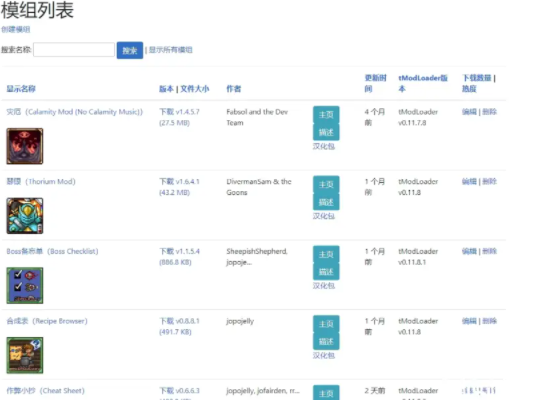The image size is (539, 402).
Task: Sort by tModLoader版本 column header
Action: tap(423, 83)
